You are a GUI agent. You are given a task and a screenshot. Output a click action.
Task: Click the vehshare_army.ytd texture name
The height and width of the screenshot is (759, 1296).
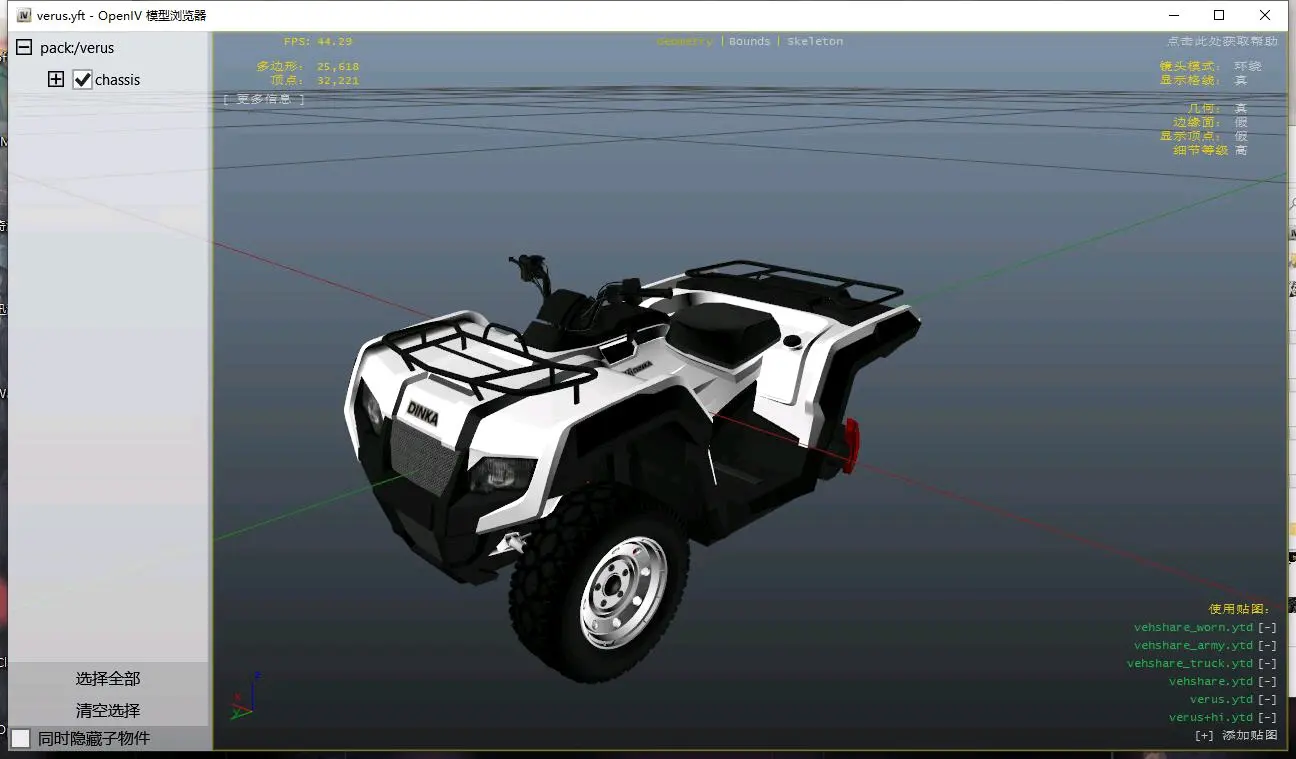pos(1193,646)
